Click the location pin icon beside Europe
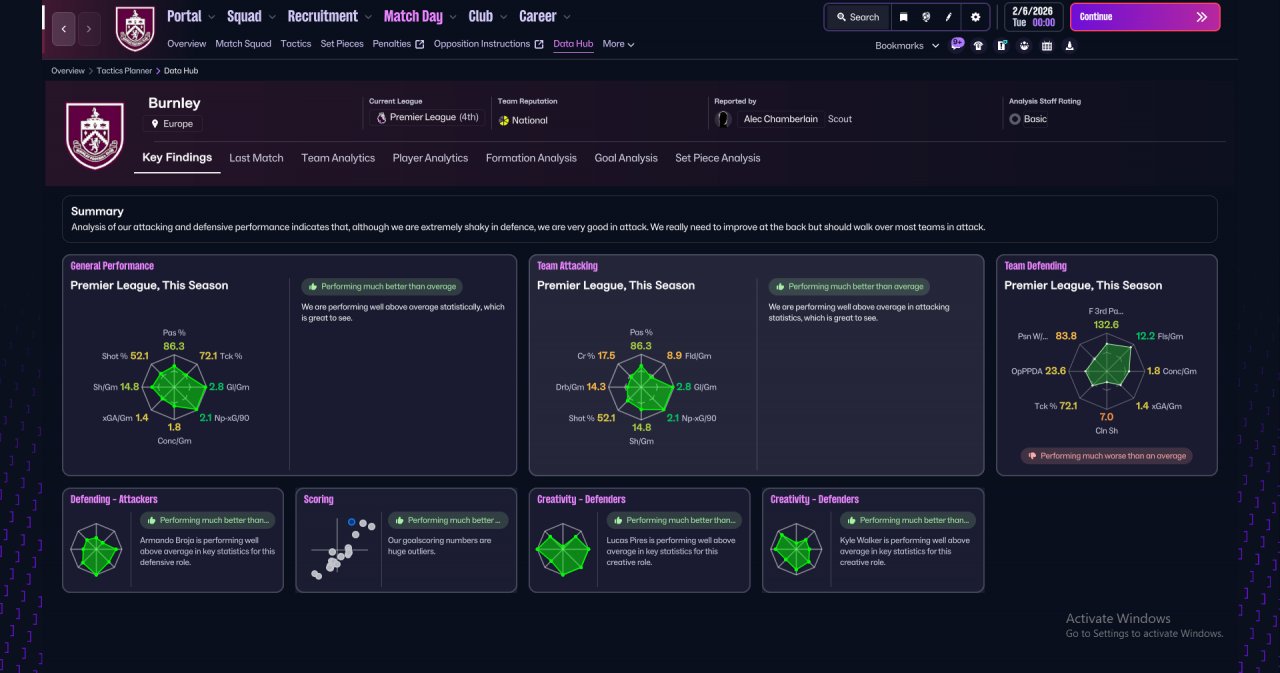 point(155,124)
